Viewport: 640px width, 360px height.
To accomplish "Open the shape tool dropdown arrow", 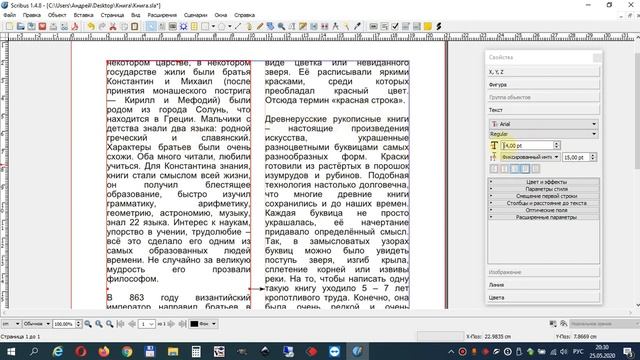I will click(x=213, y=27).
